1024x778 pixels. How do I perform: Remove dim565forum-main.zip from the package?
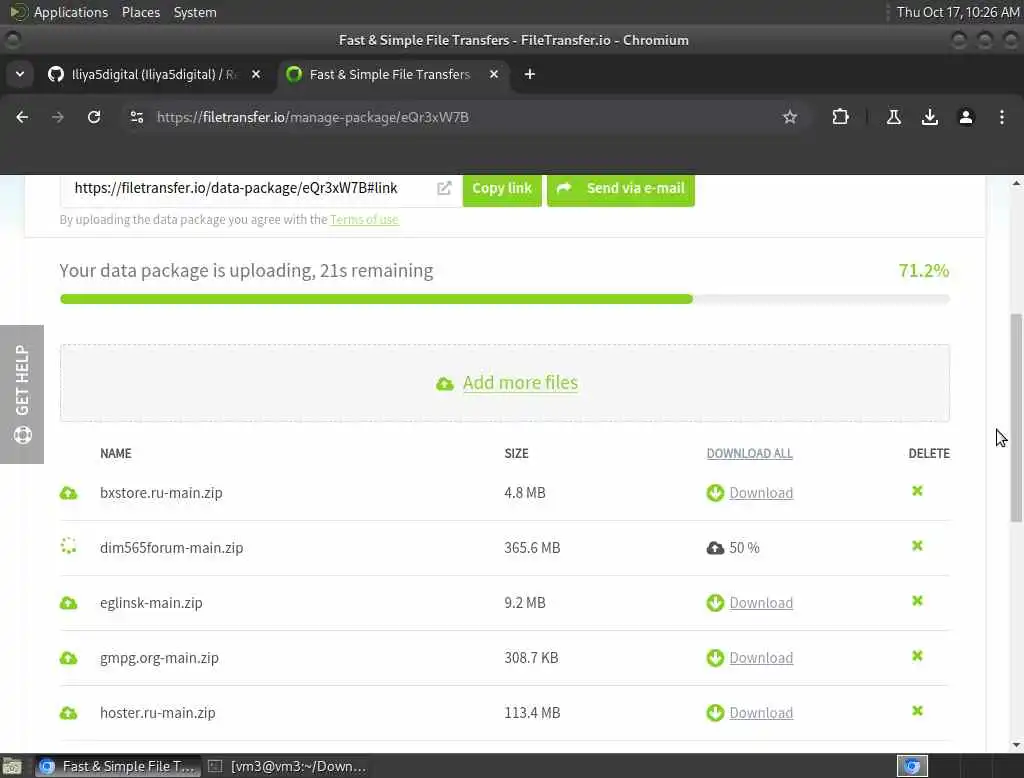[917, 546]
